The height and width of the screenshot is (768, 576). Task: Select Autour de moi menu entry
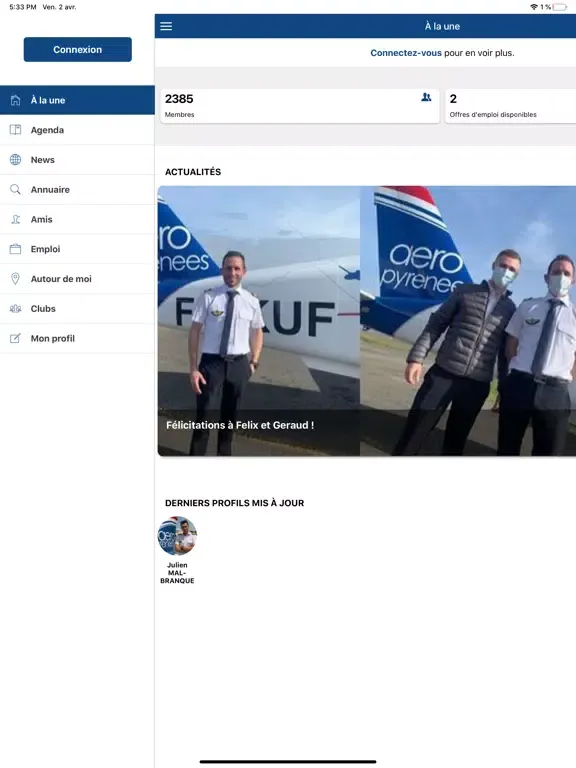(77, 279)
